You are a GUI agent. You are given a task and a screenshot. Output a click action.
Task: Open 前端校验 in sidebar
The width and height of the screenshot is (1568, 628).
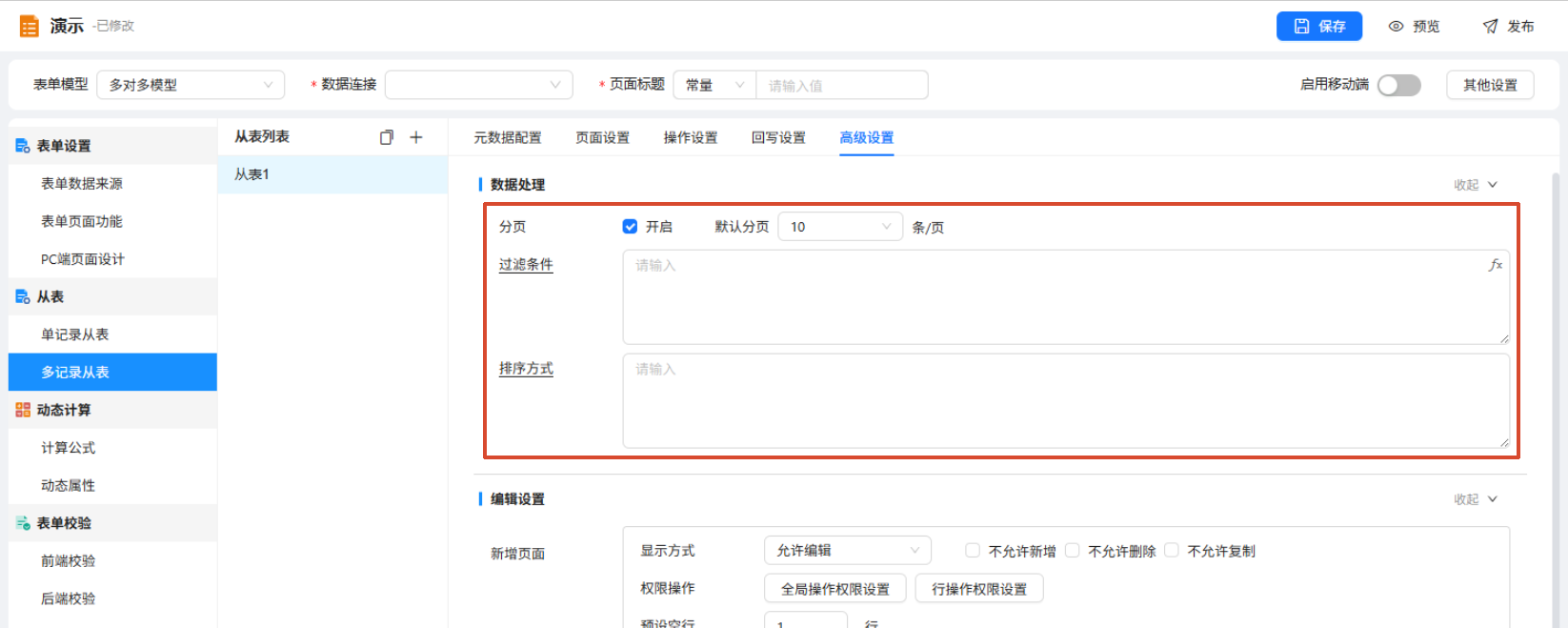click(x=112, y=561)
